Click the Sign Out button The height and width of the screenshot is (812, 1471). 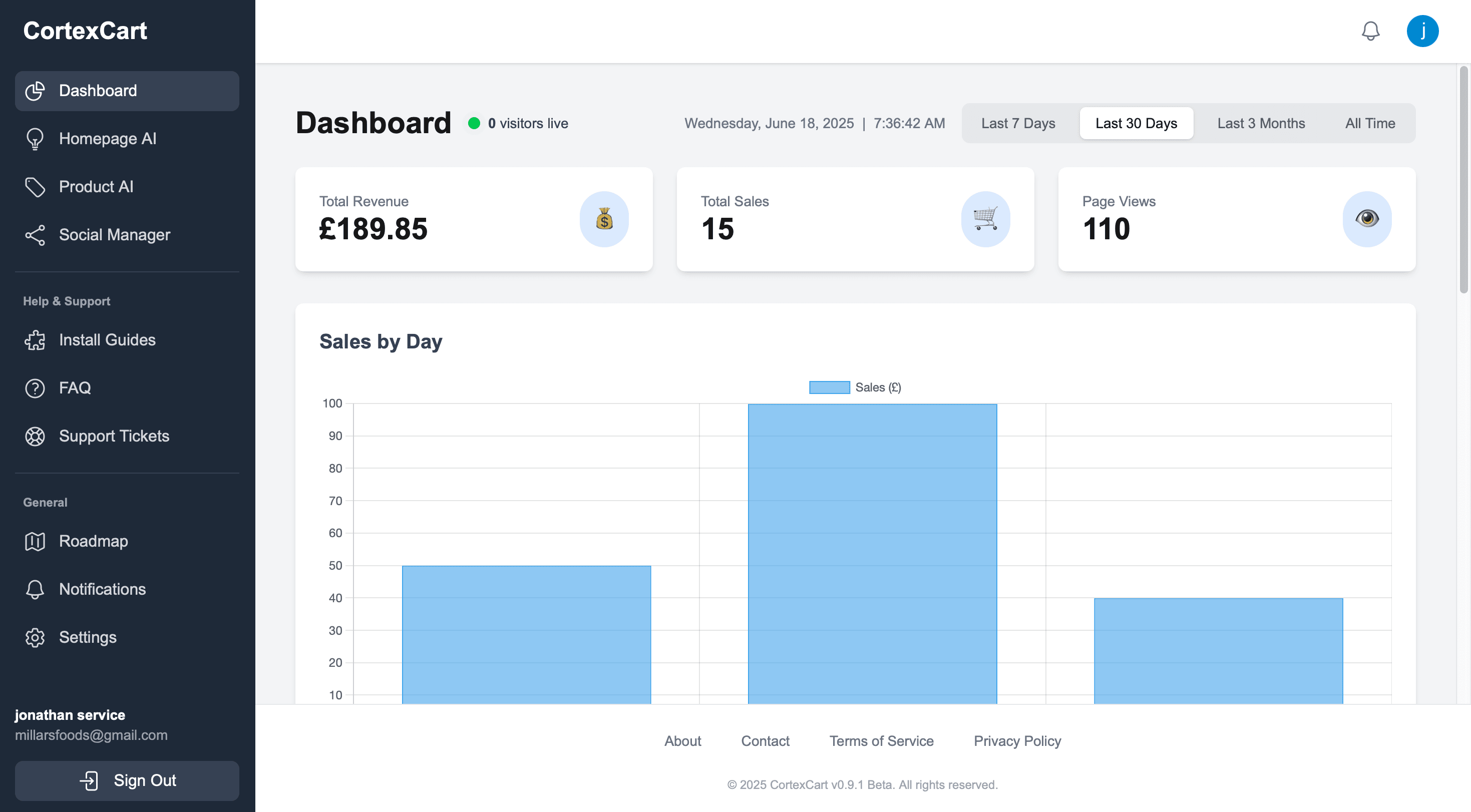127,780
